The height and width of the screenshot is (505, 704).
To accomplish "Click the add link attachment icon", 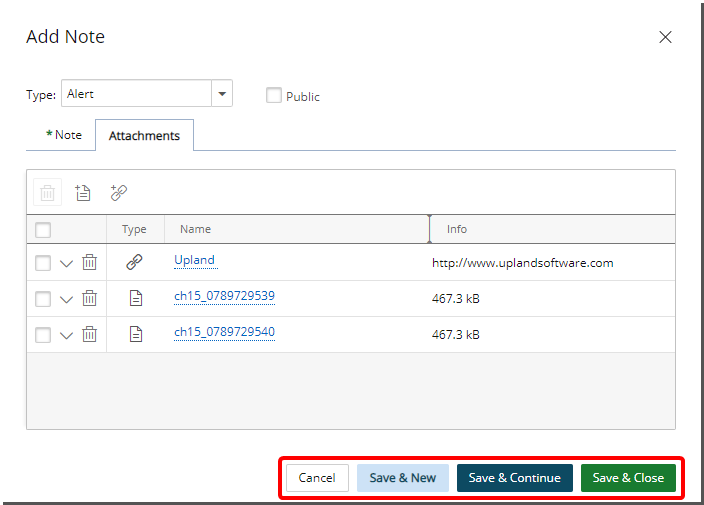I will [119, 193].
